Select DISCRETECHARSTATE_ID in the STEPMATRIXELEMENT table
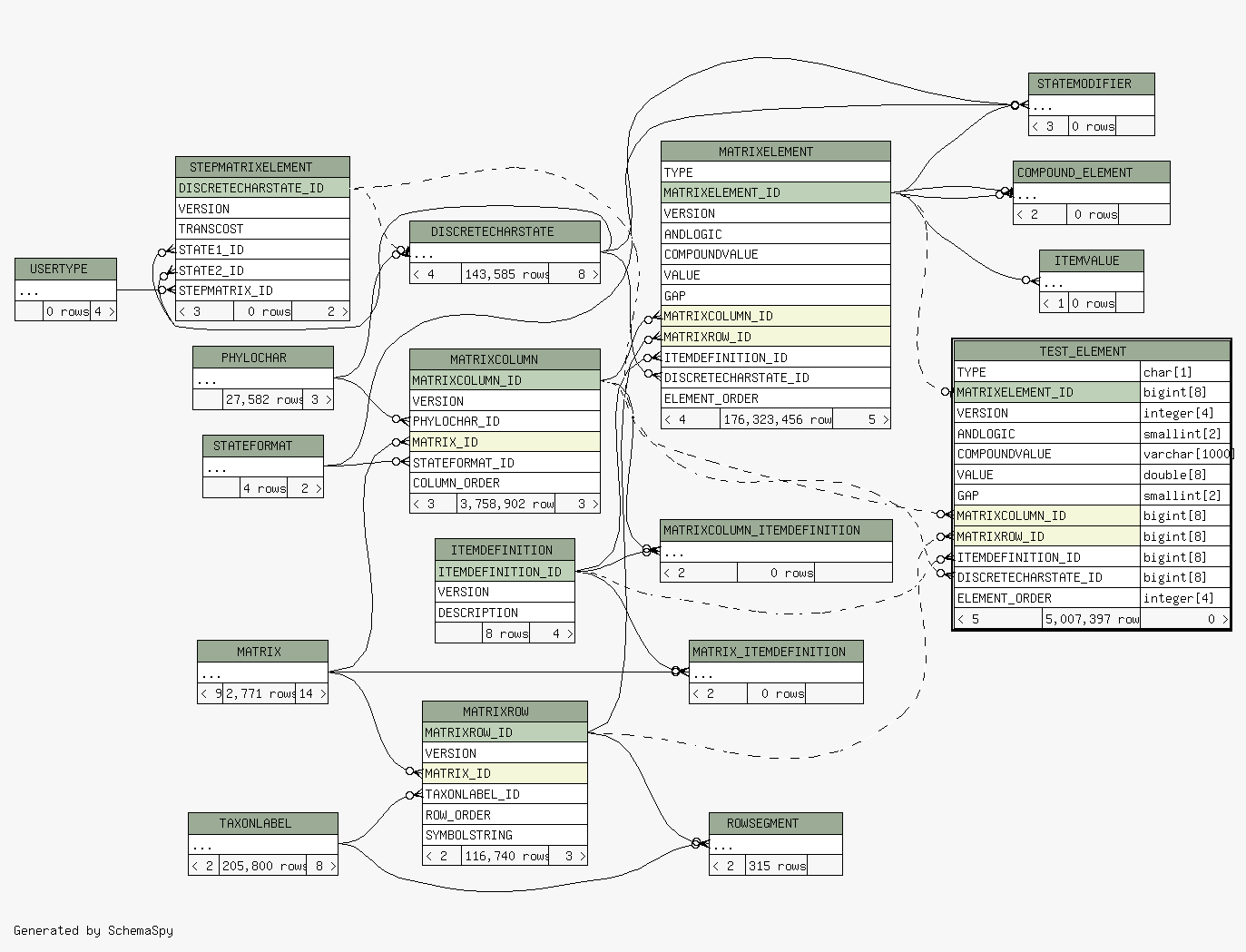 [x=262, y=188]
